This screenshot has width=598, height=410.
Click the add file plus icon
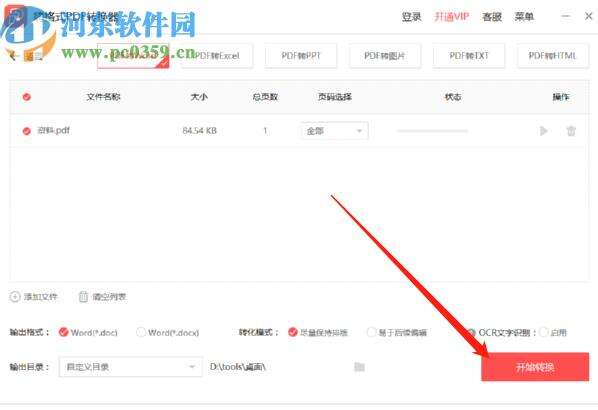click(14, 297)
